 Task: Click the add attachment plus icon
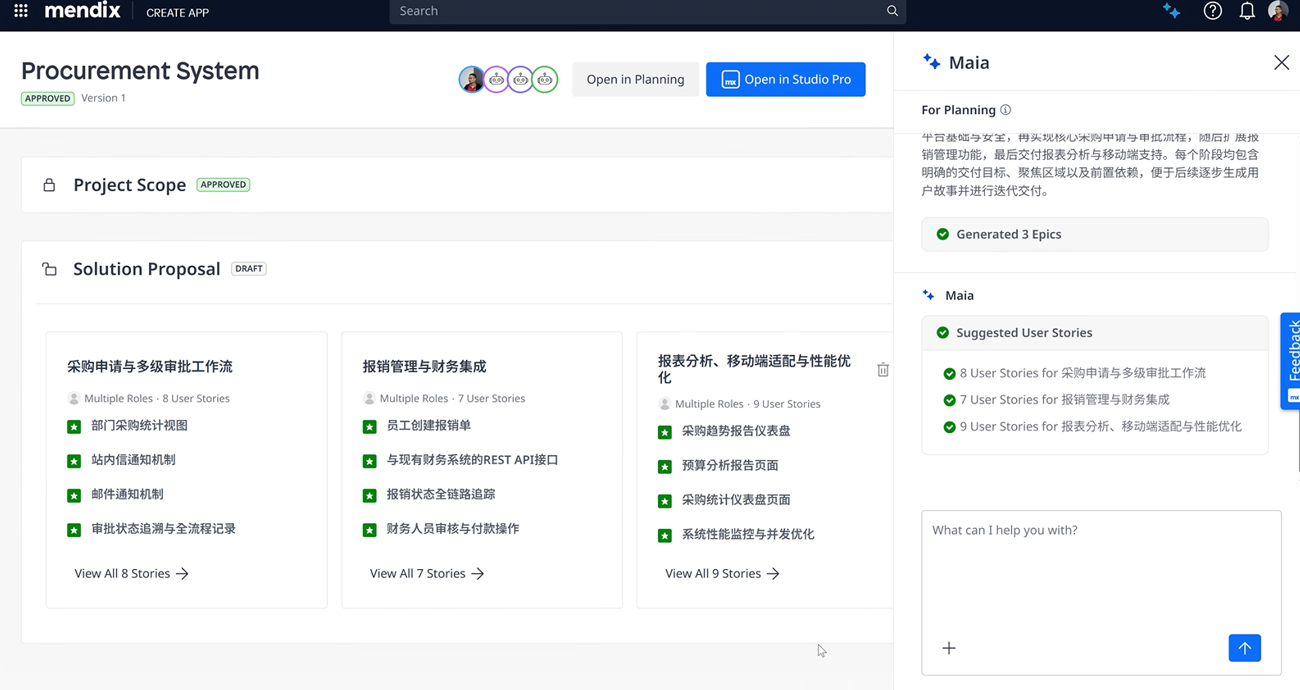[949, 648]
